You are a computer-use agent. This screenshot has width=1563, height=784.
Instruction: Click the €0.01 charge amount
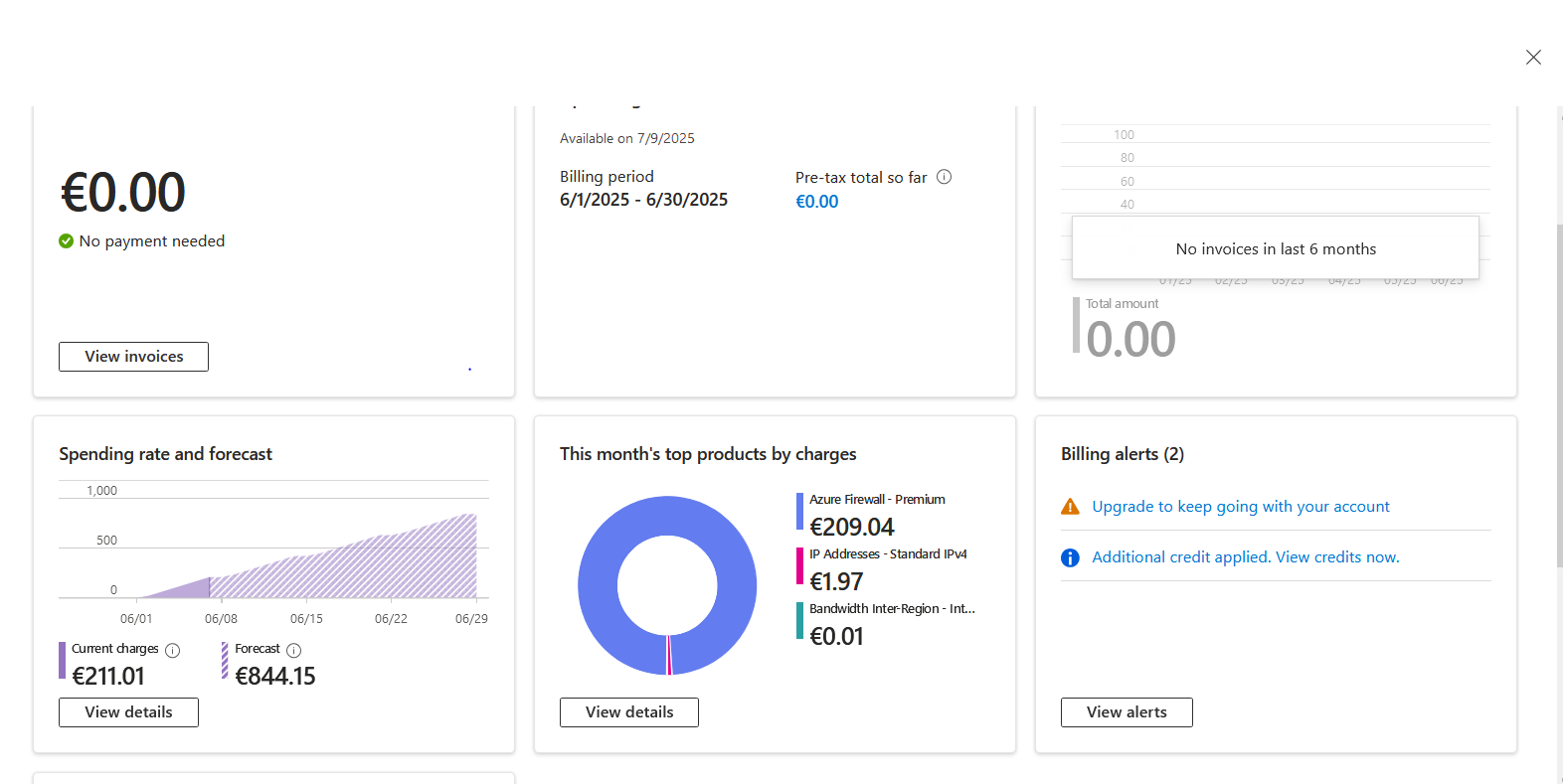point(836,636)
